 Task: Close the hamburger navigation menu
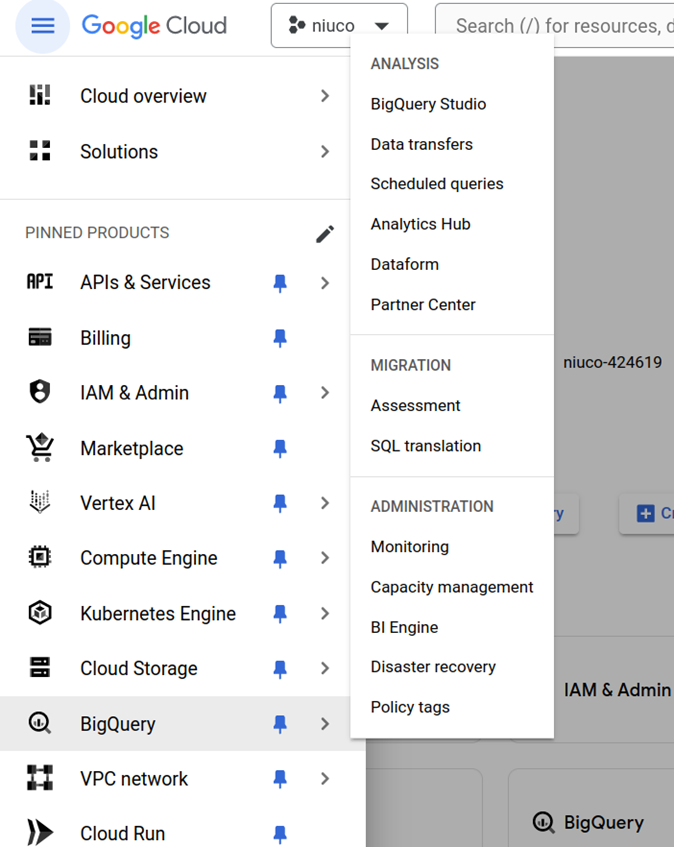coord(43,25)
